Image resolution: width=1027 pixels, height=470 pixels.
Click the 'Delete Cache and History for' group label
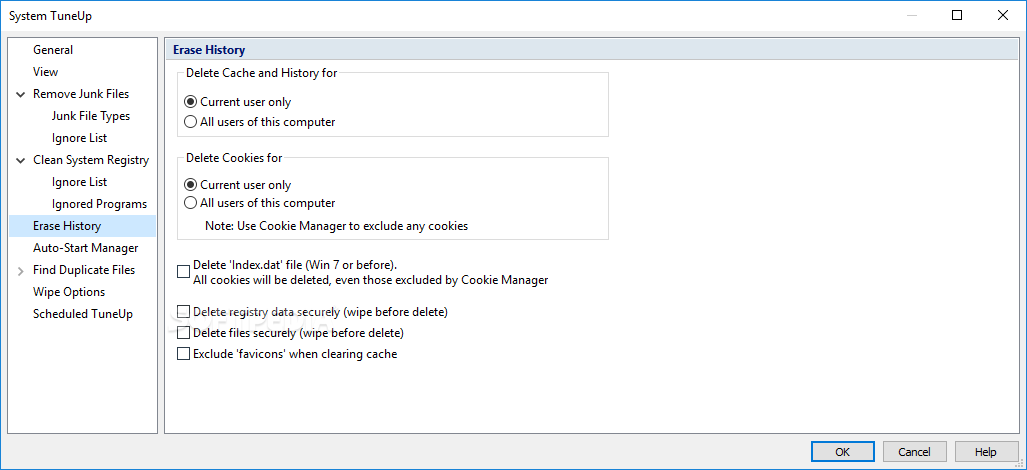(x=261, y=73)
